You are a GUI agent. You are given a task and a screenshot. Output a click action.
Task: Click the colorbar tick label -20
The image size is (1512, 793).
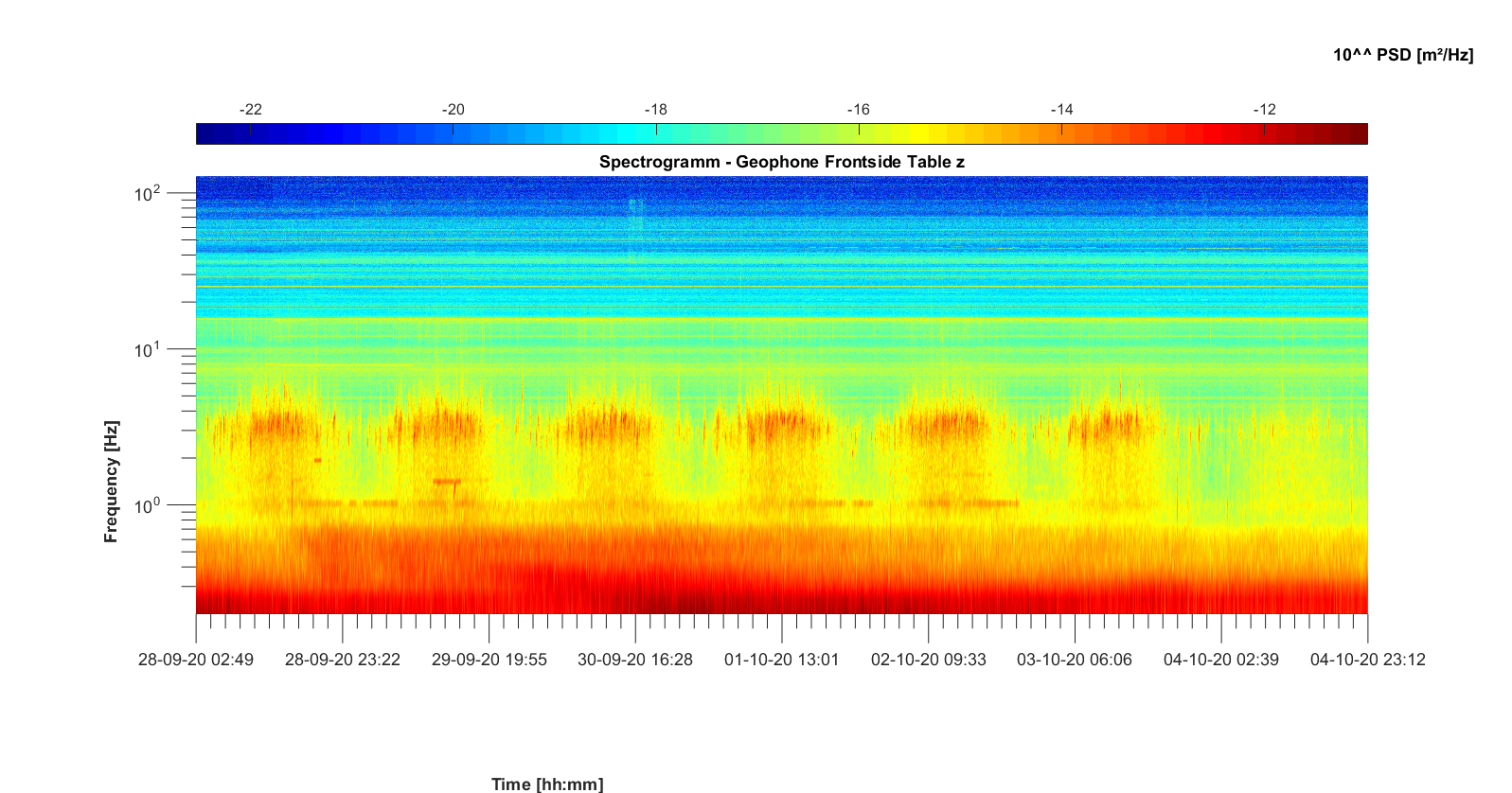point(453,110)
